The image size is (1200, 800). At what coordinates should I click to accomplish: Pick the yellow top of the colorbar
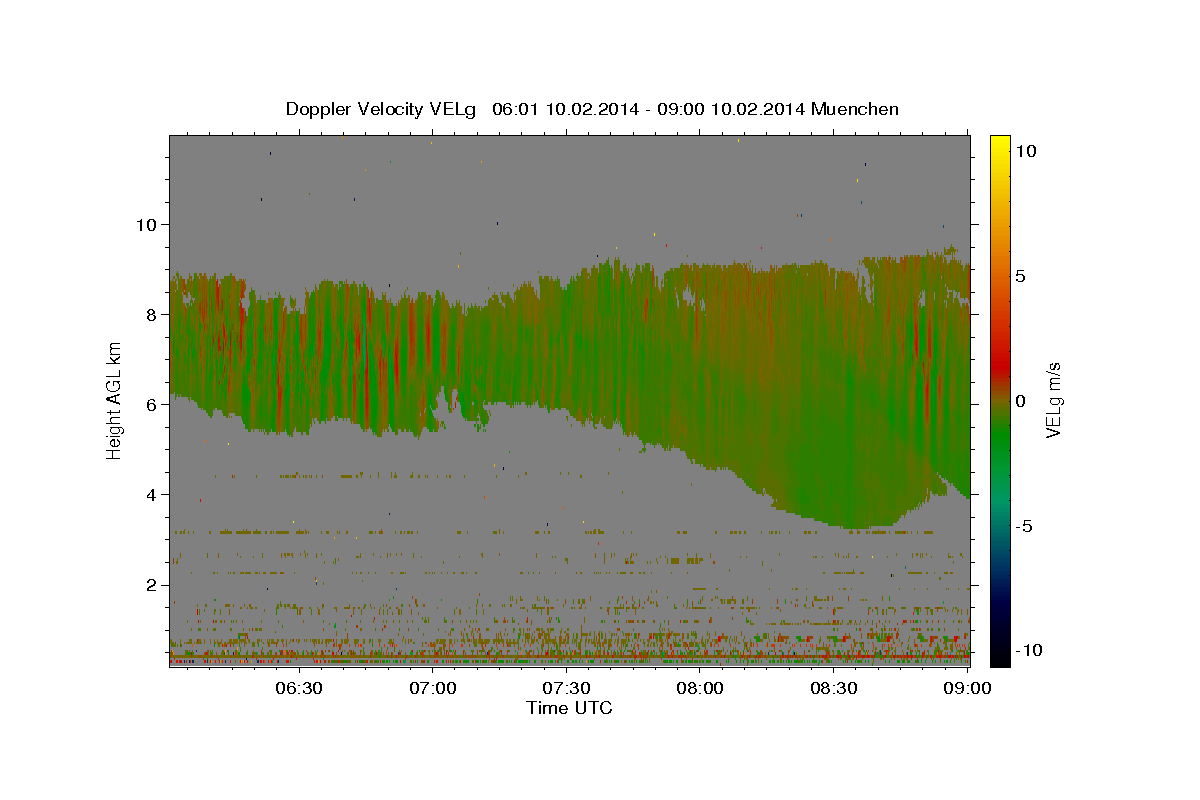pyautogui.click(x=1000, y=142)
